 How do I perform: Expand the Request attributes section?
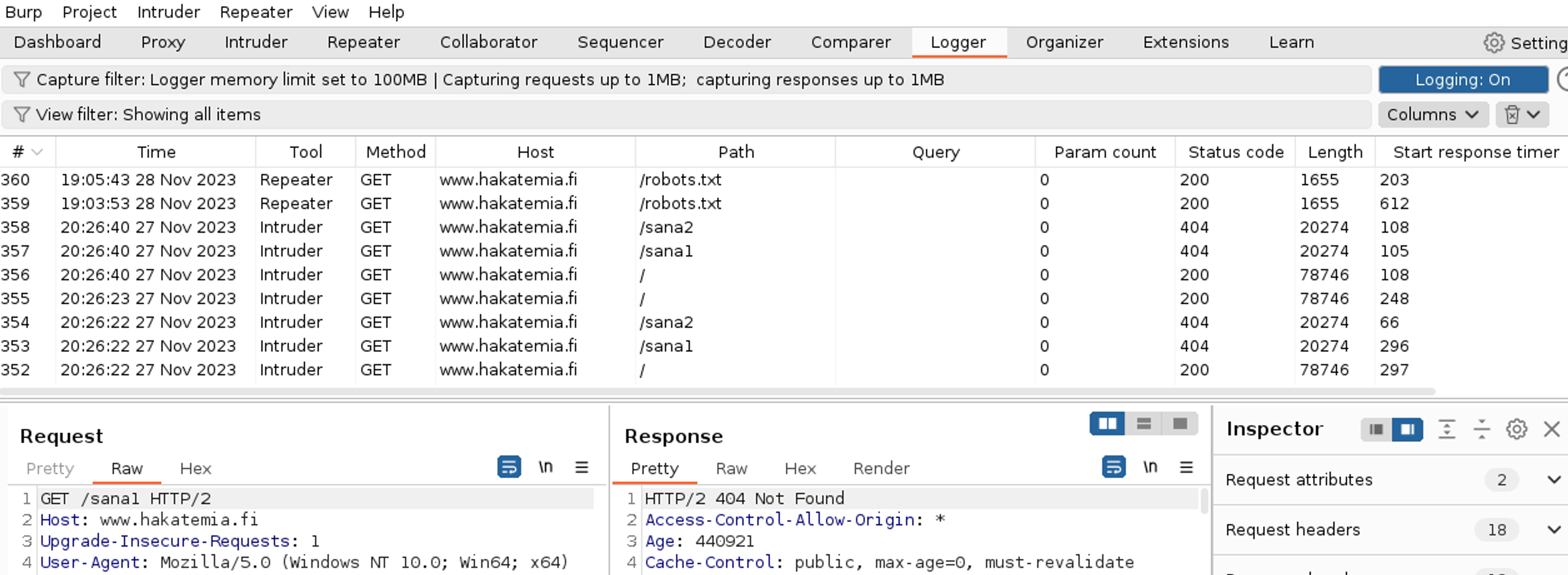(x=1553, y=480)
